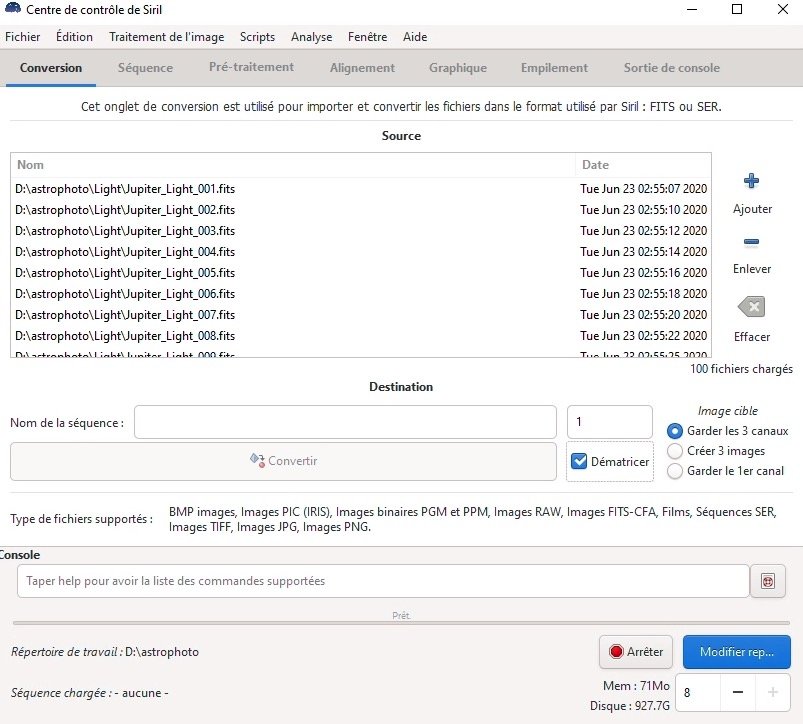Select Garder les 3 canaux option
803x724 pixels.
coord(674,431)
